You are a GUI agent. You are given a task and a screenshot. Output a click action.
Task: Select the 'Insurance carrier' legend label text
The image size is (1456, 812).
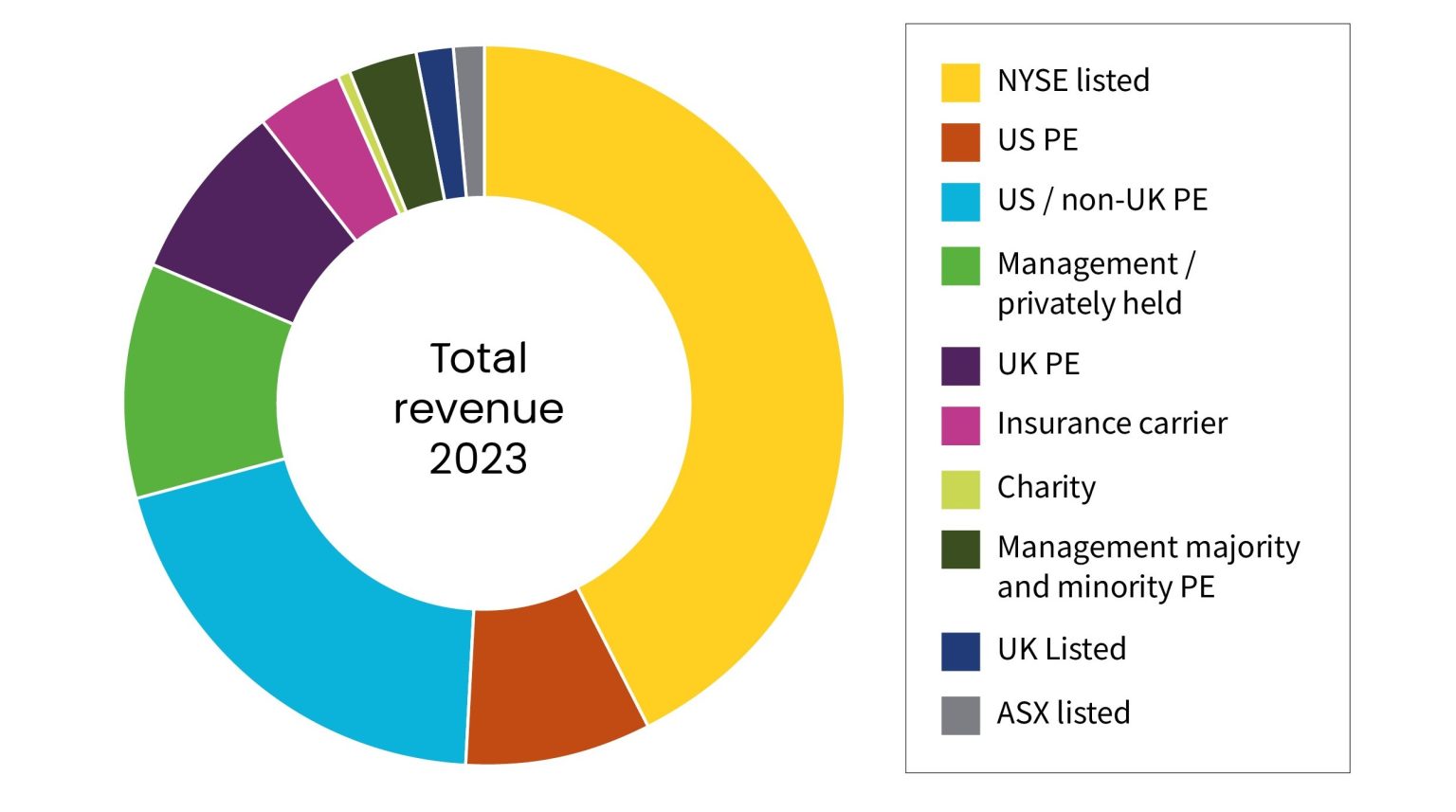coord(1112,424)
